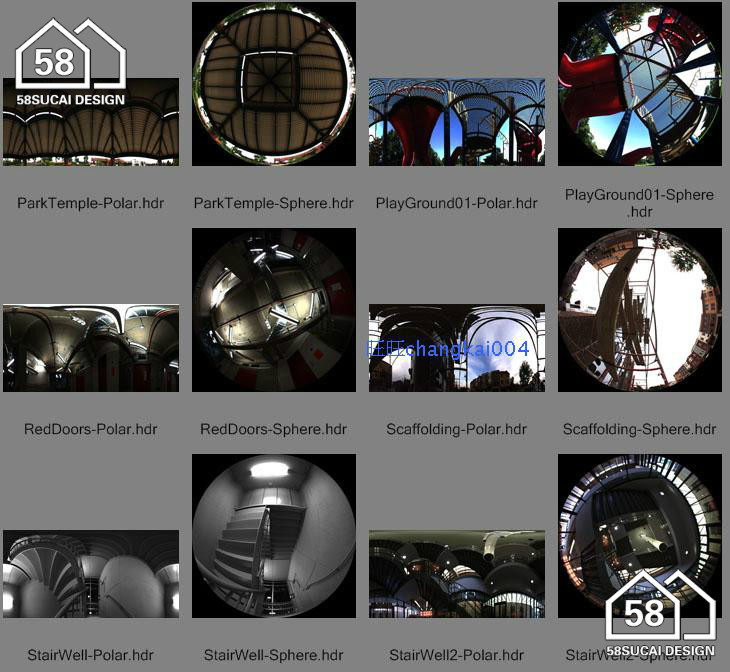Viewport: 730px width, 672px height.
Task: Click the Scaffolding-Sphere fisheye thumbnail
Action: tap(640, 310)
